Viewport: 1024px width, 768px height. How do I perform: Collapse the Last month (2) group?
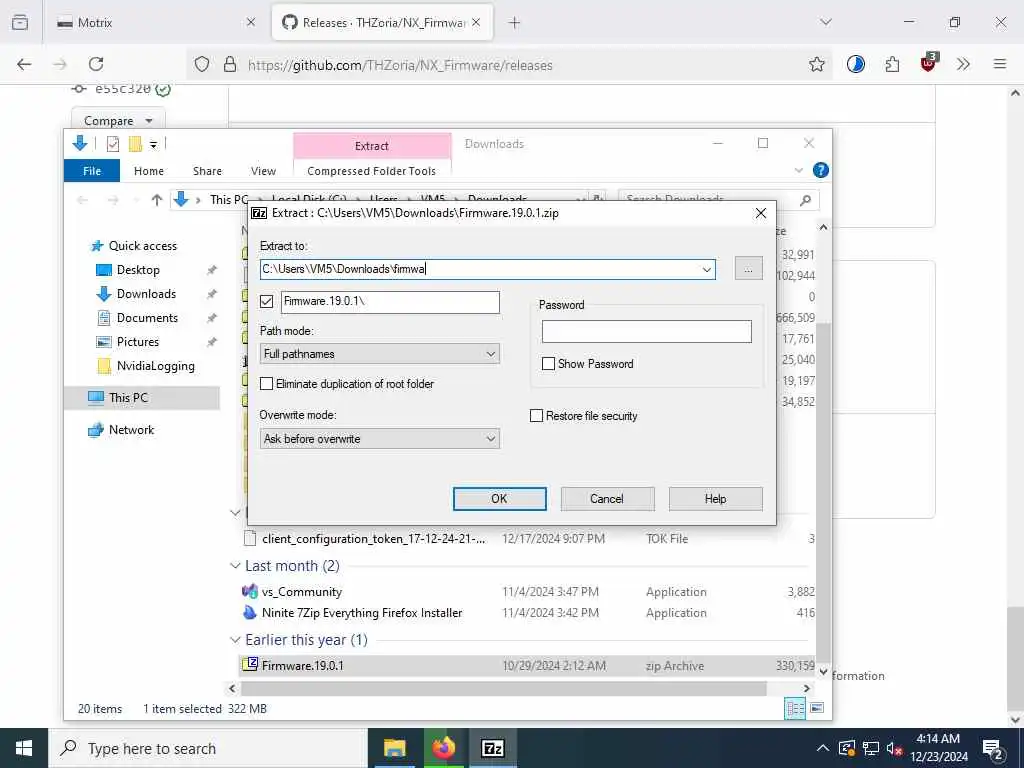(x=236, y=566)
